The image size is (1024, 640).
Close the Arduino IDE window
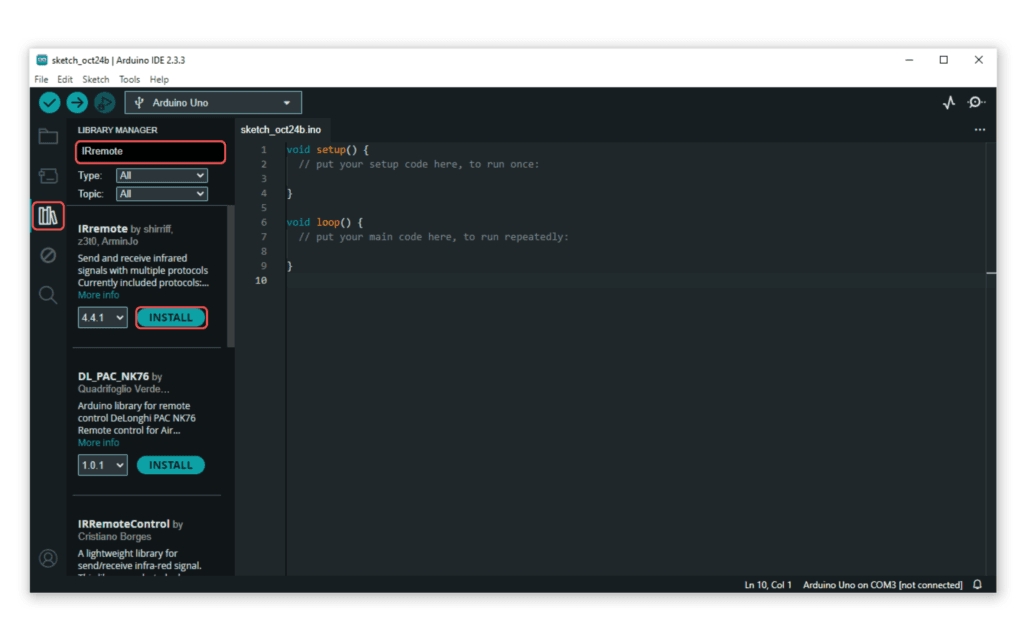[978, 60]
